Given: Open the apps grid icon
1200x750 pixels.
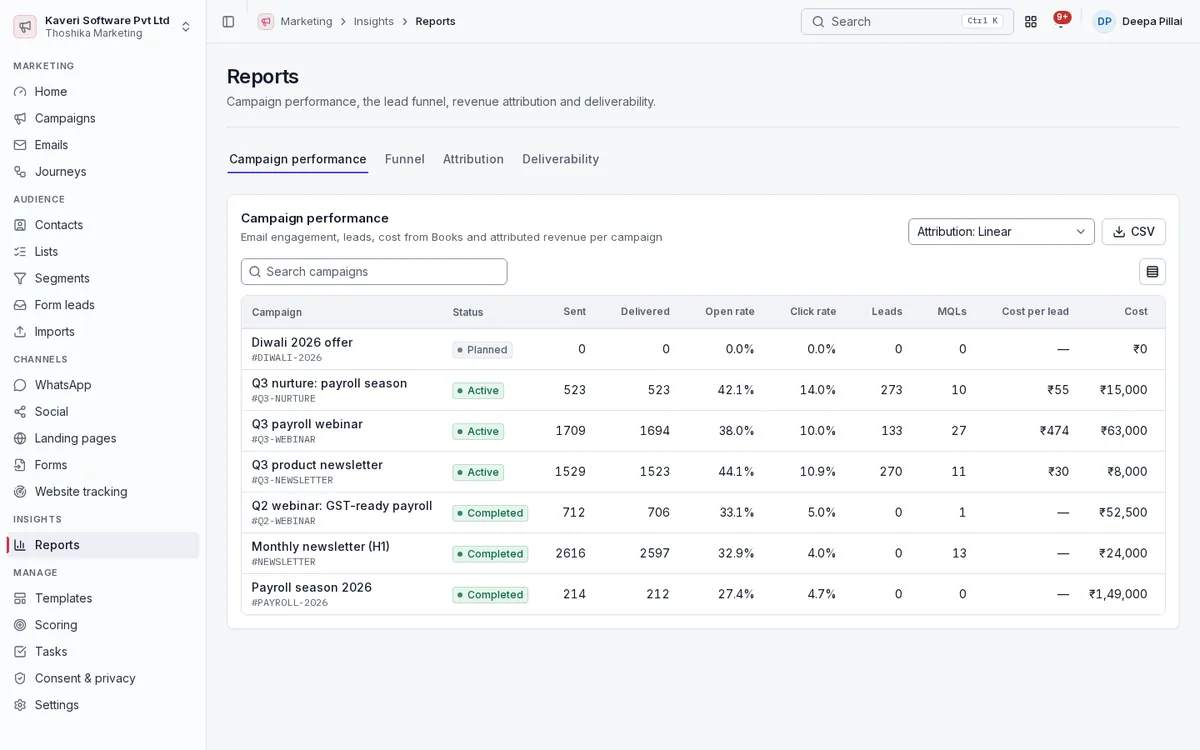Looking at the screenshot, I should [1031, 21].
